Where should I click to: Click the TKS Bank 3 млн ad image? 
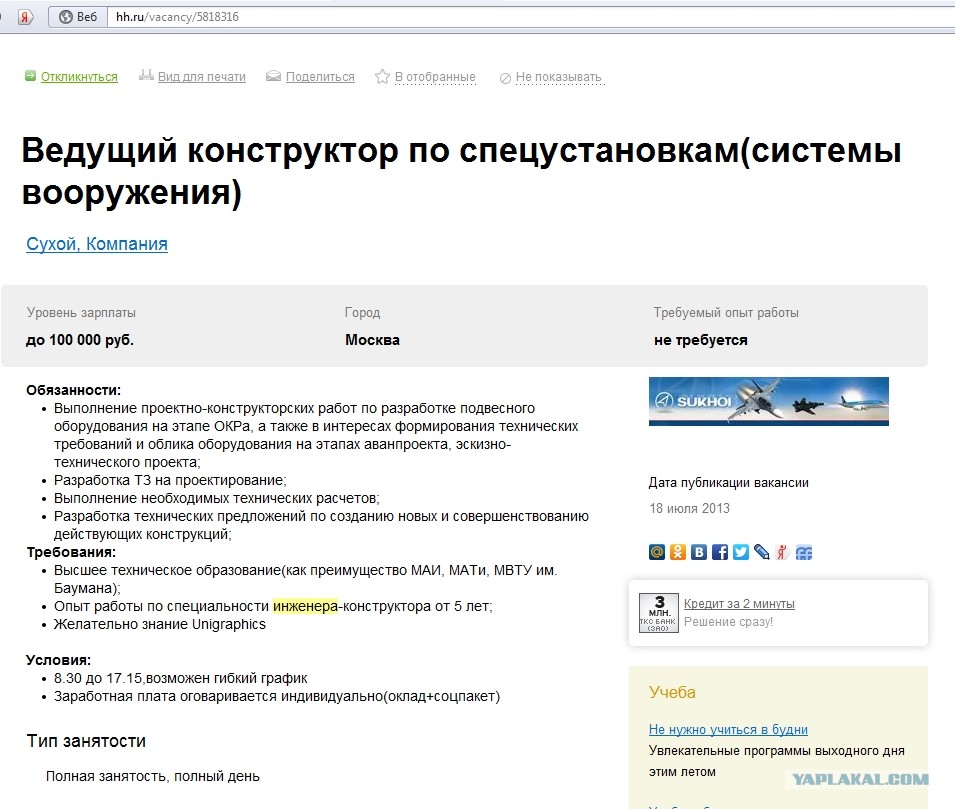pyautogui.click(x=658, y=613)
